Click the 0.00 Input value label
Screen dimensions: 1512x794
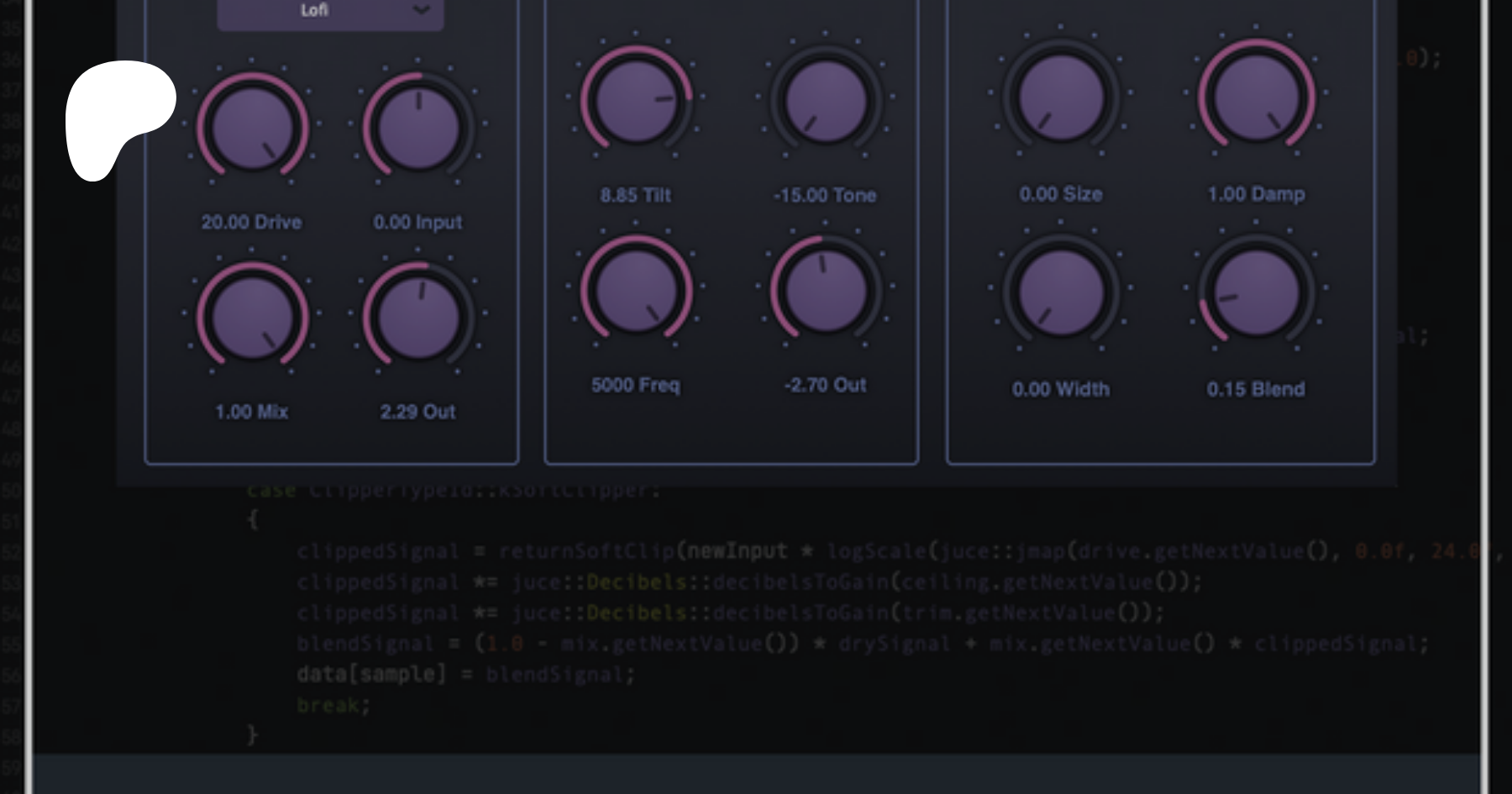(x=417, y=223)
